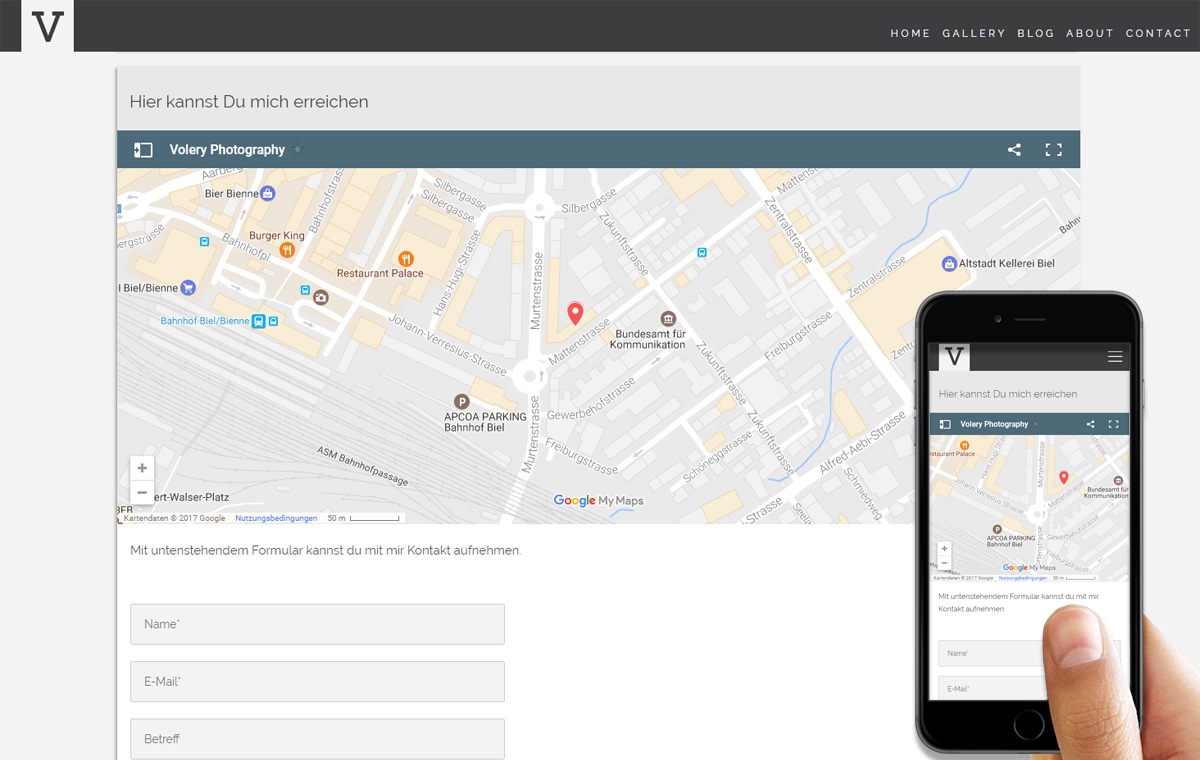Viewport: 1200px width, 760px height.
Task: Zoom in on the map
Action: 142,468
